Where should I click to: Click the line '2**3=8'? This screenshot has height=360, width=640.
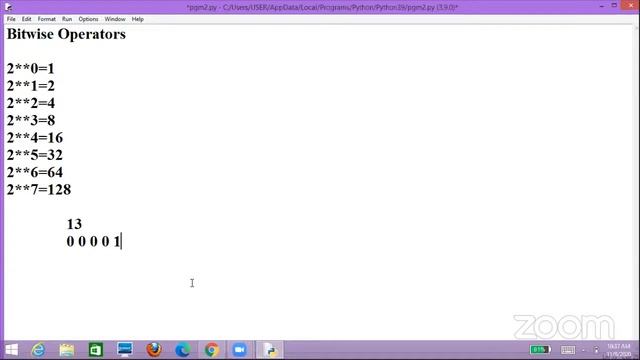(31, 120)
